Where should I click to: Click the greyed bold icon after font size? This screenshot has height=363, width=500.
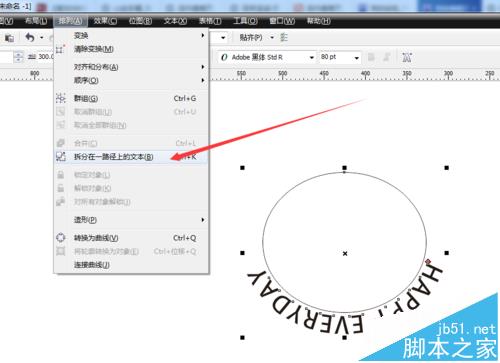click(x=371, y=57)
